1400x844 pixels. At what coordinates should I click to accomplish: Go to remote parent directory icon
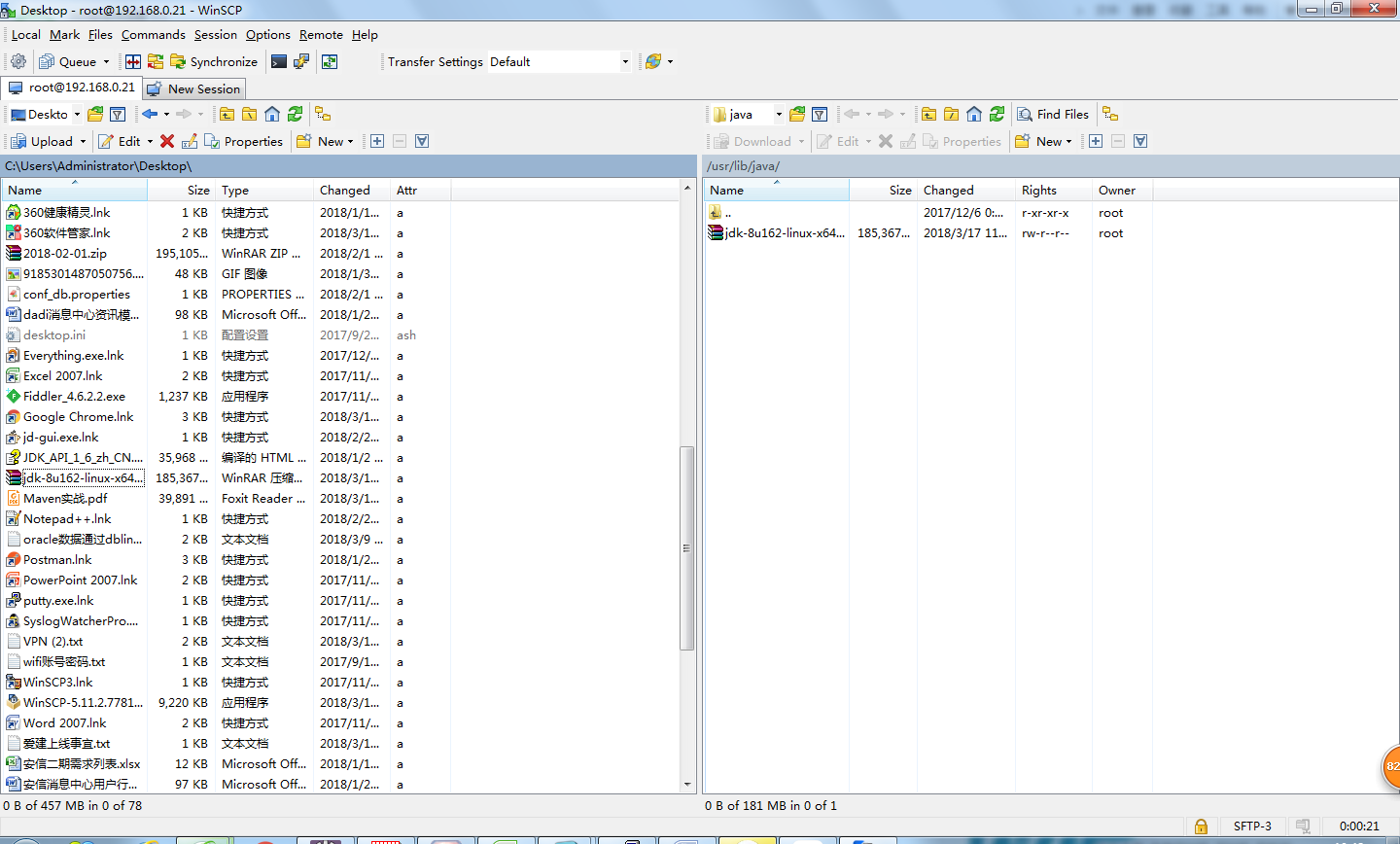(x=928, y=114)
